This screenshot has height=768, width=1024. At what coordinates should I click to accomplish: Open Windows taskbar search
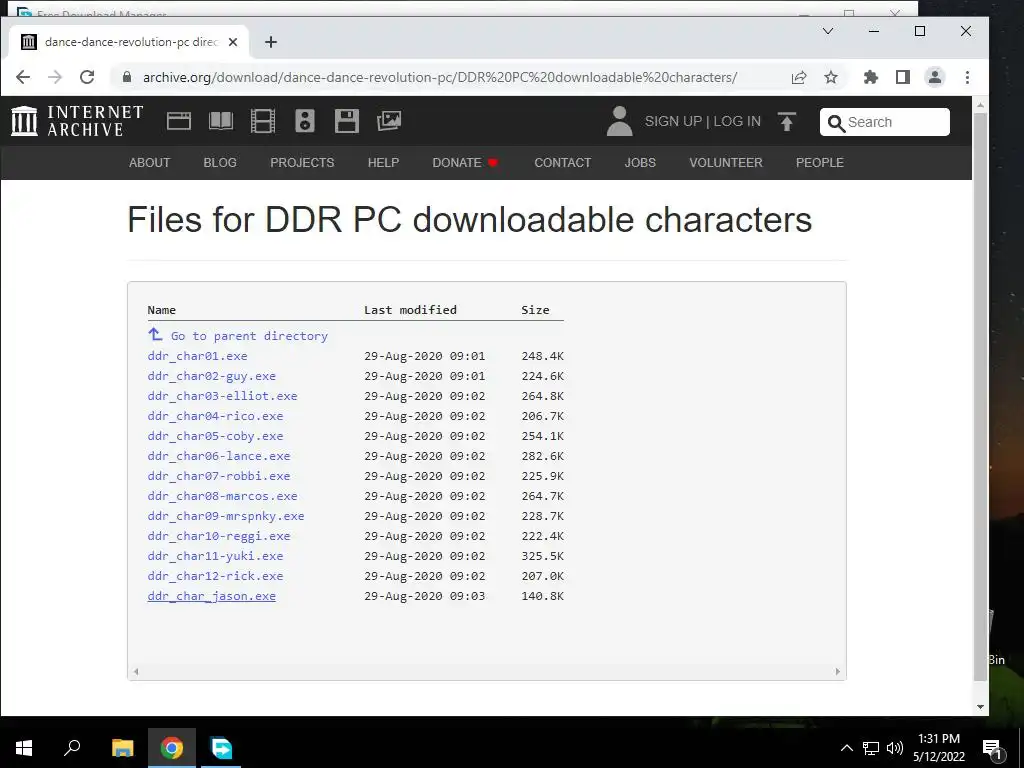[72, 748]
